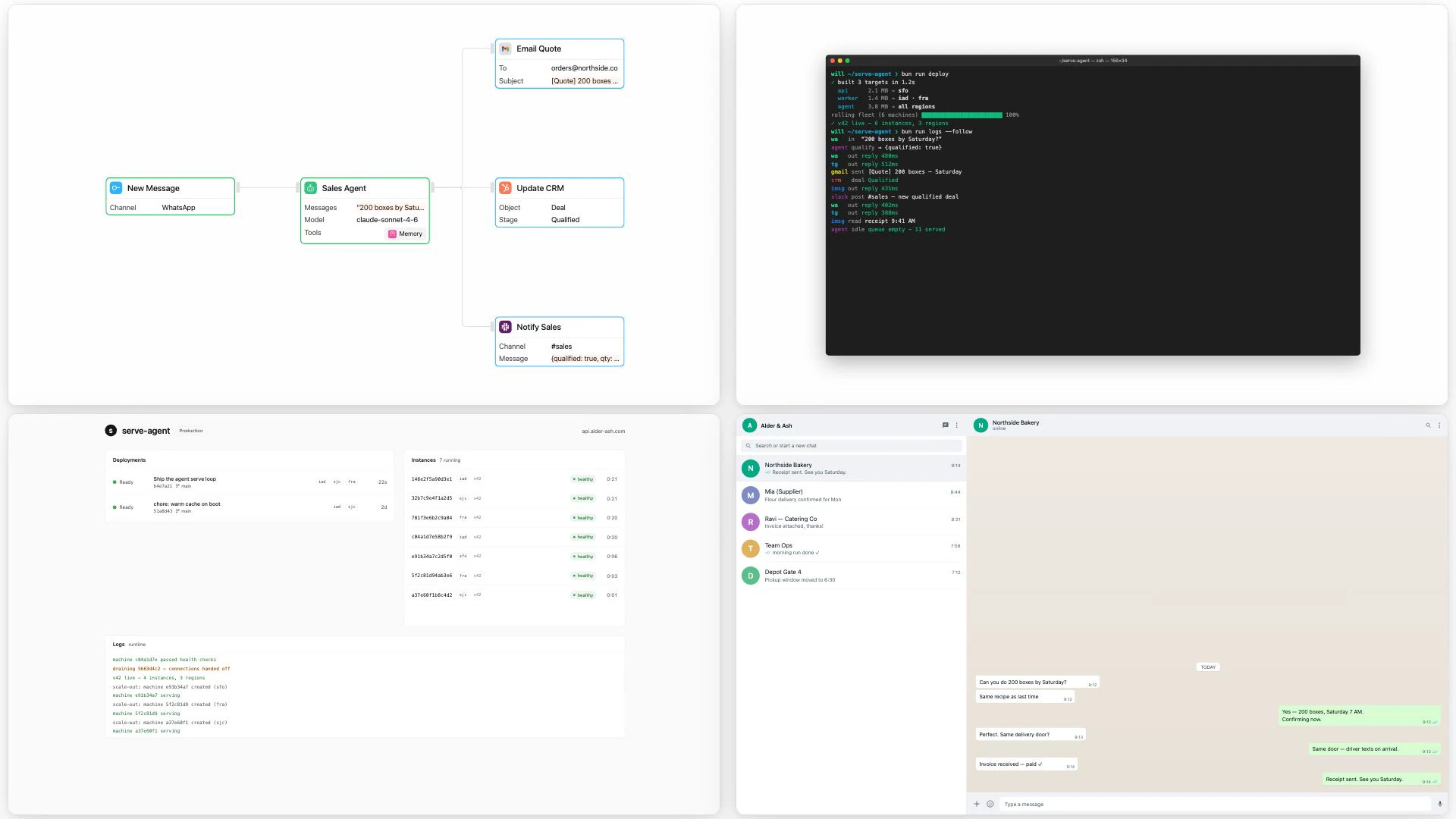Screen dimensions: 1456x819
Task: Click sent message Receipt sent. See you Saturday.
Action: pyautogui.click(x=1382, y=780)
